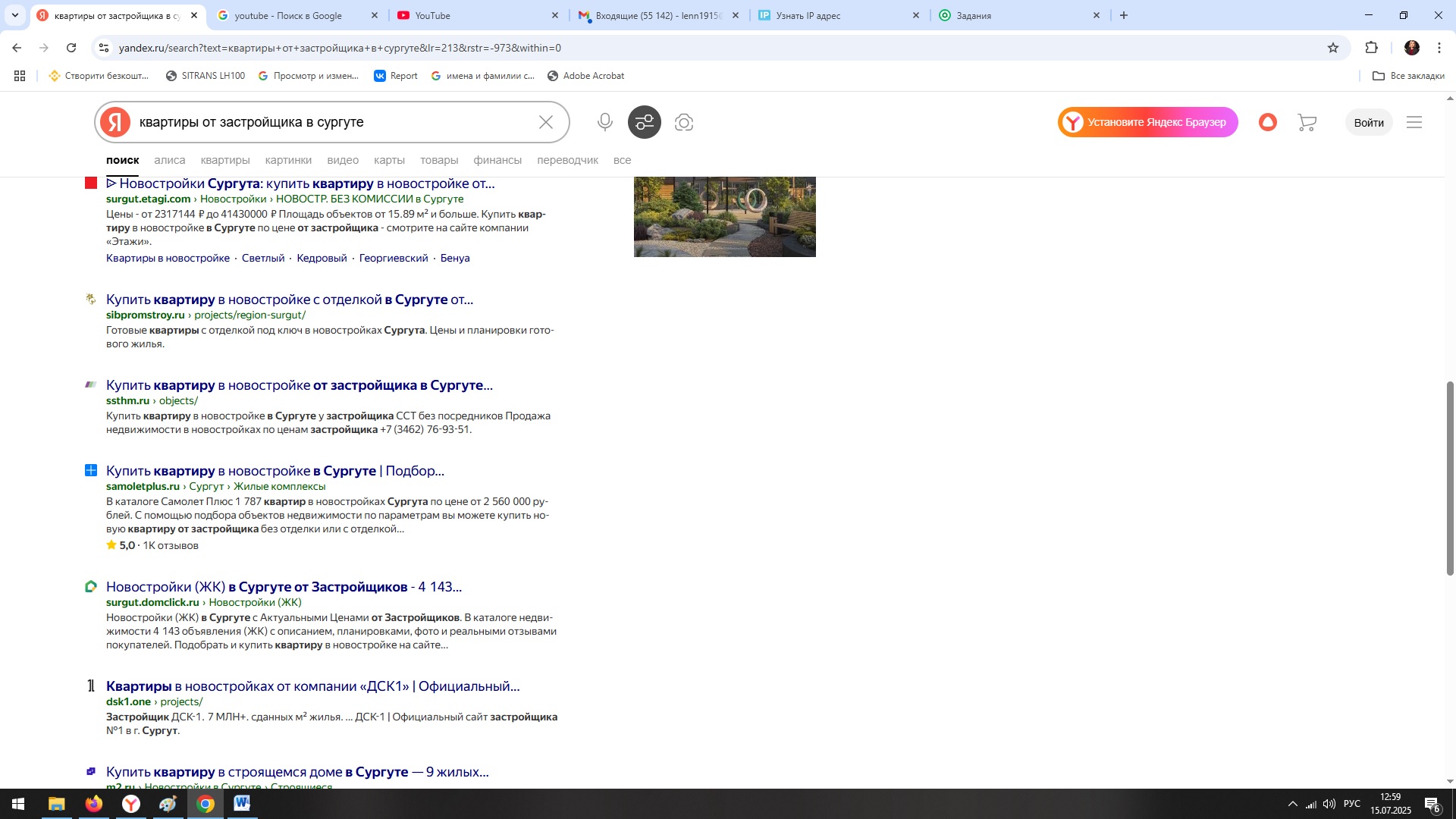
Task: Open Chrome profile avatar
Action: [1411, 48]
